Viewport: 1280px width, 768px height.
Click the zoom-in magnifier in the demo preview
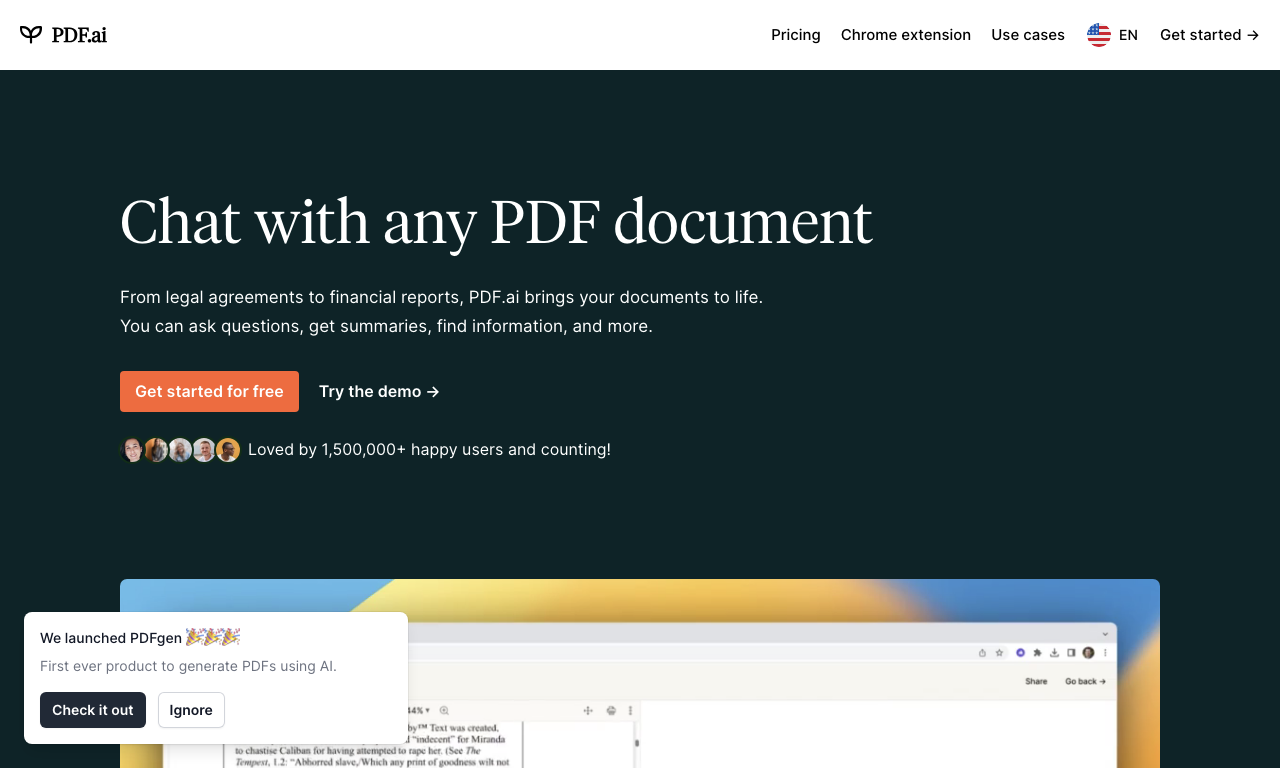444,710
